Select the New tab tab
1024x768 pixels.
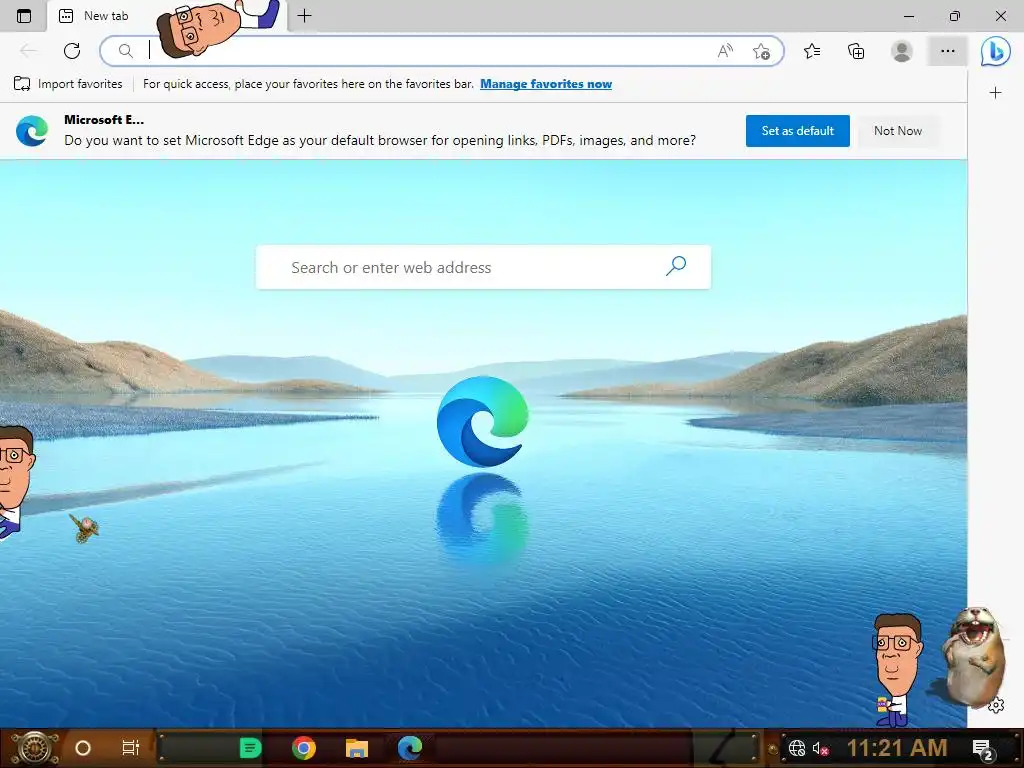point(106,16)
